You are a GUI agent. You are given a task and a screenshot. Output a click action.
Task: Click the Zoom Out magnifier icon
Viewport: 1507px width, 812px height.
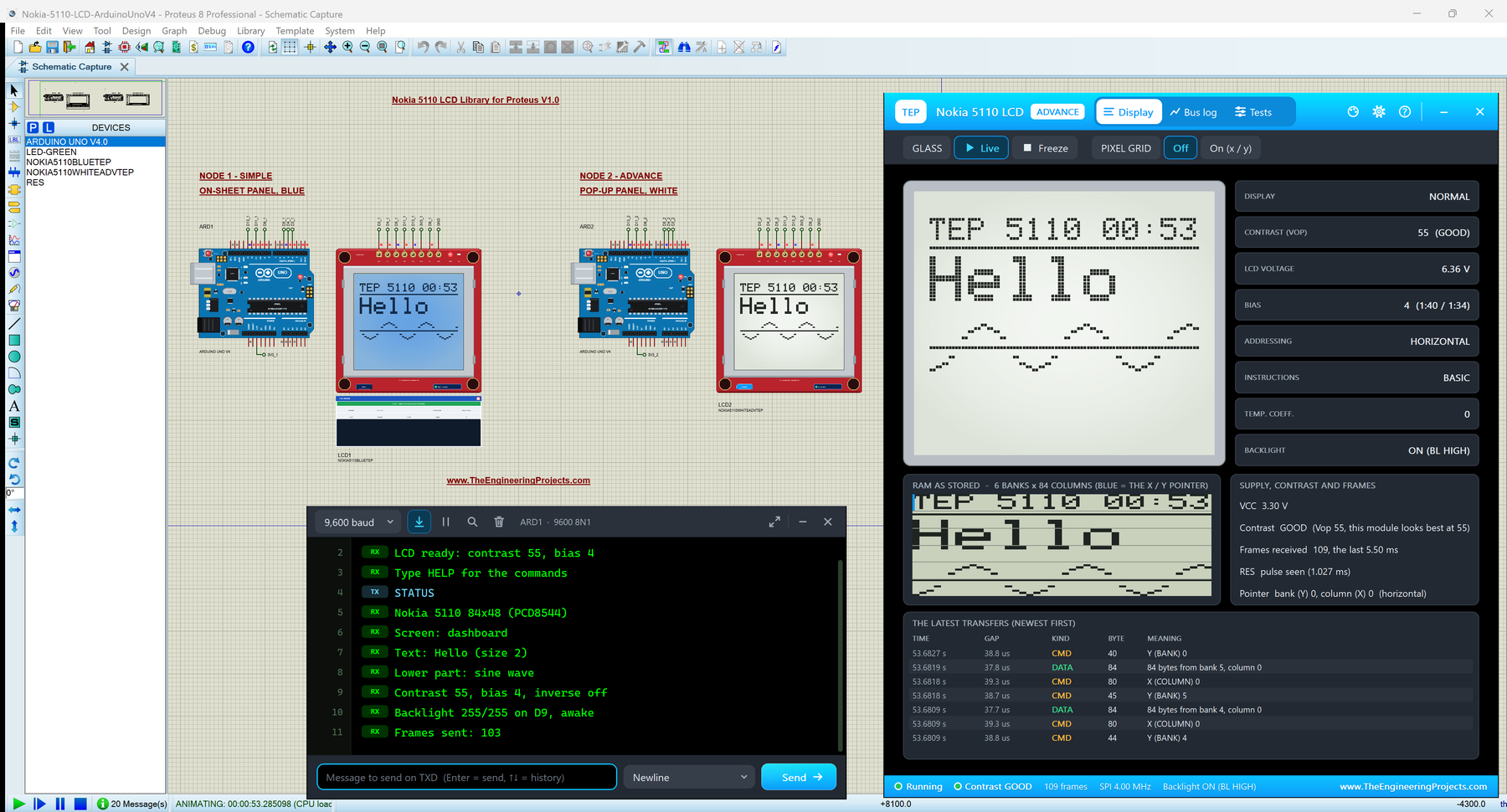[365, 48]
